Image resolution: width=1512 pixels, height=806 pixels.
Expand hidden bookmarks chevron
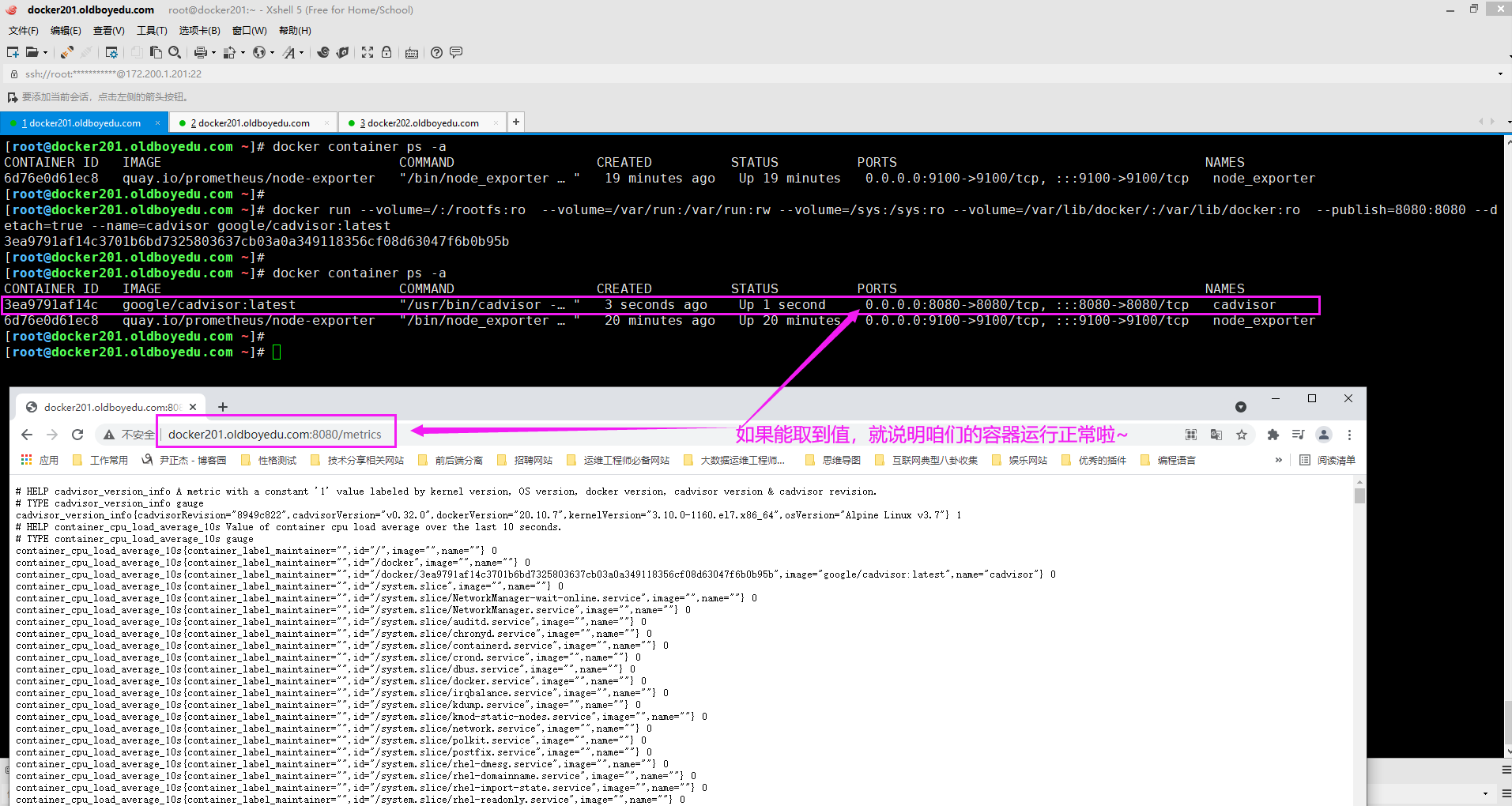click(x=1279, y=460)
